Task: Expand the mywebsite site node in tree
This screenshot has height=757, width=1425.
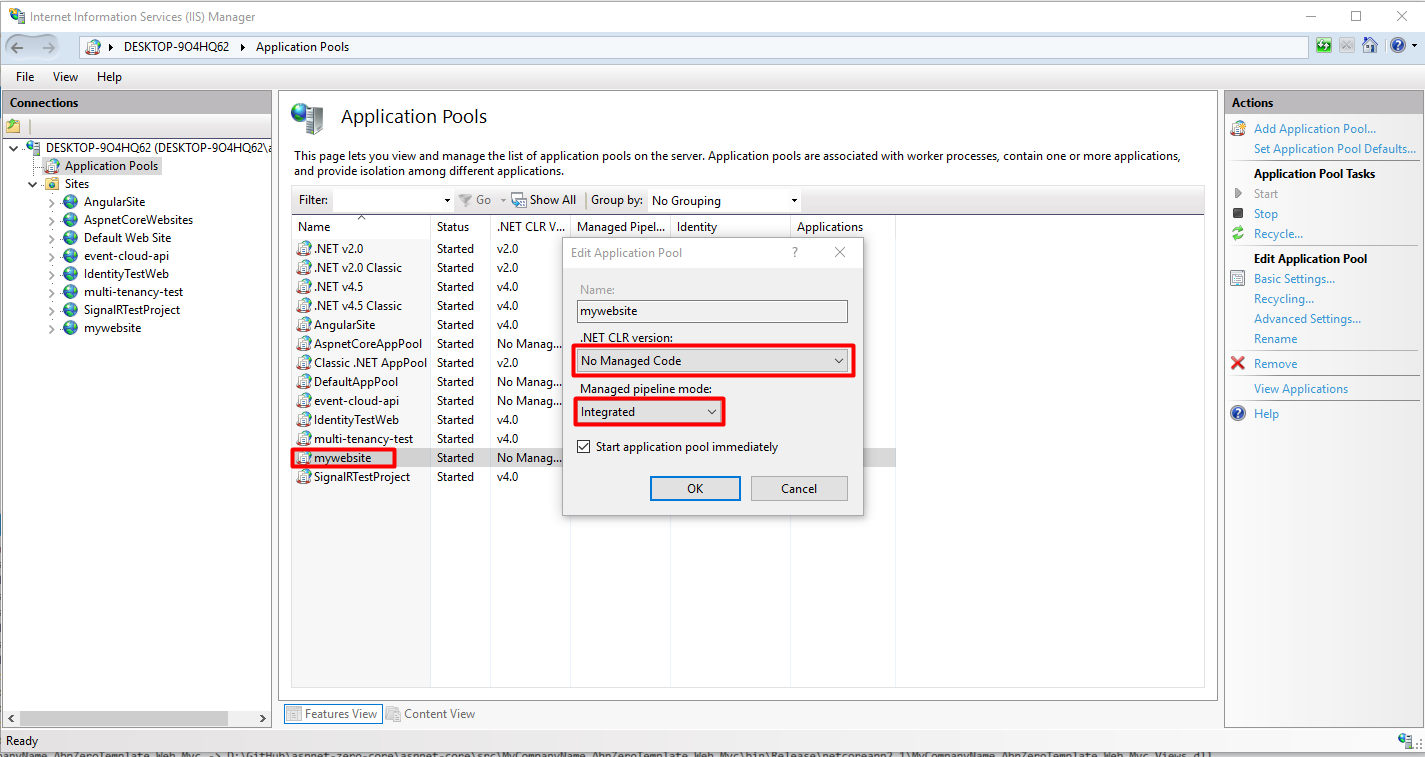Action: 52,328
